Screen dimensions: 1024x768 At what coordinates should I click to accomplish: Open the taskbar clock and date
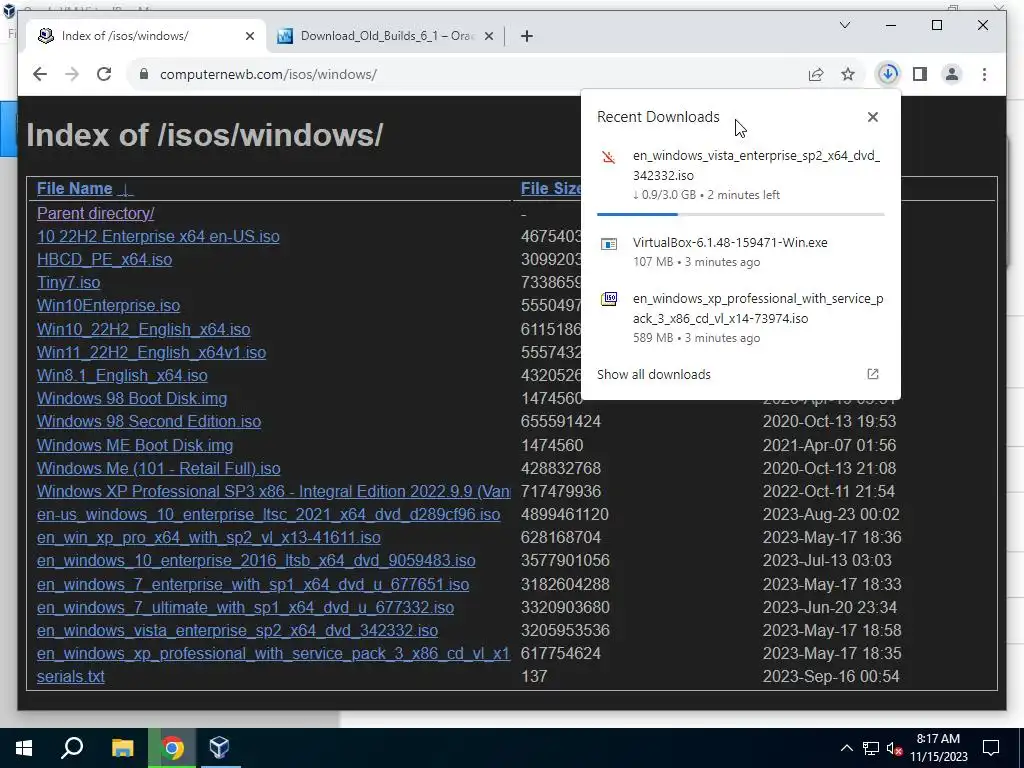point(938,748)
